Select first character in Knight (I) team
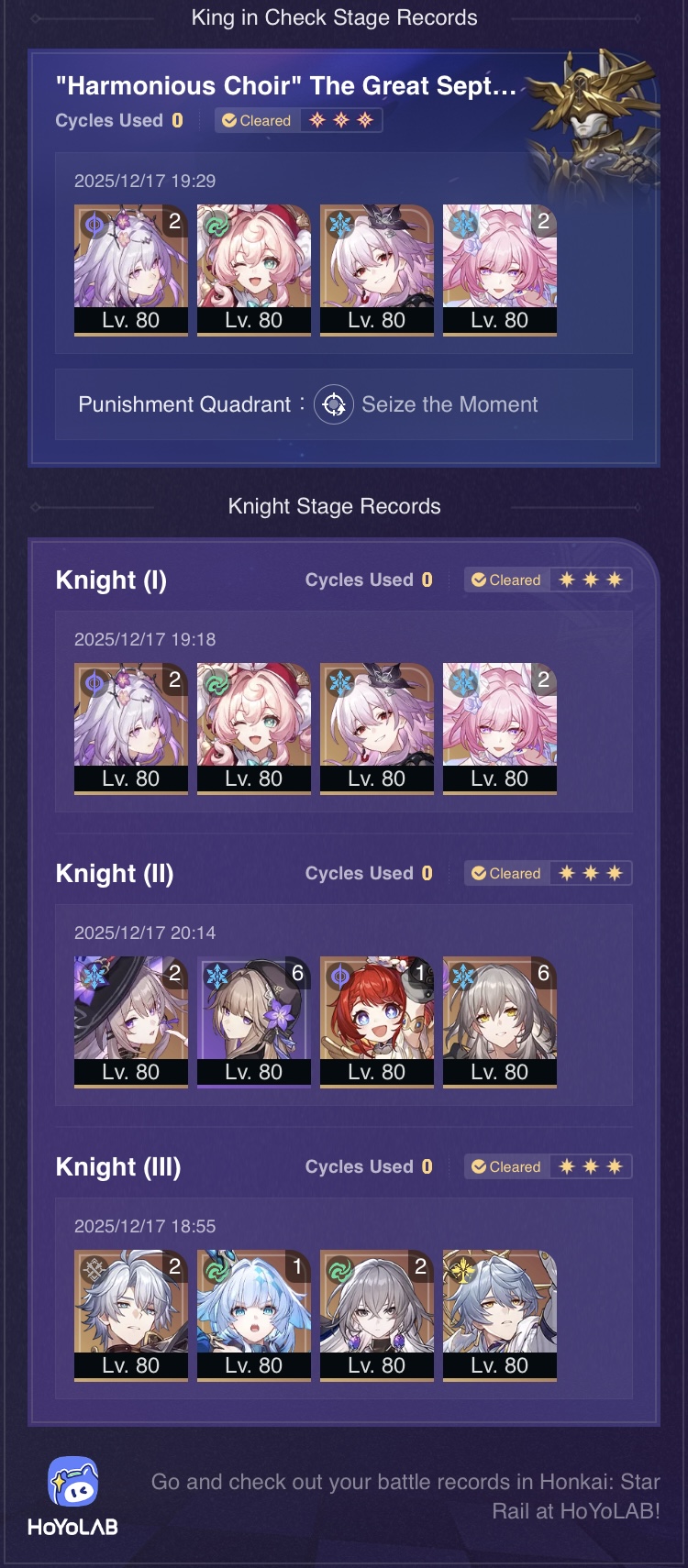The width and height of the screenshot is (688, 1568). (x=131, y=728)
